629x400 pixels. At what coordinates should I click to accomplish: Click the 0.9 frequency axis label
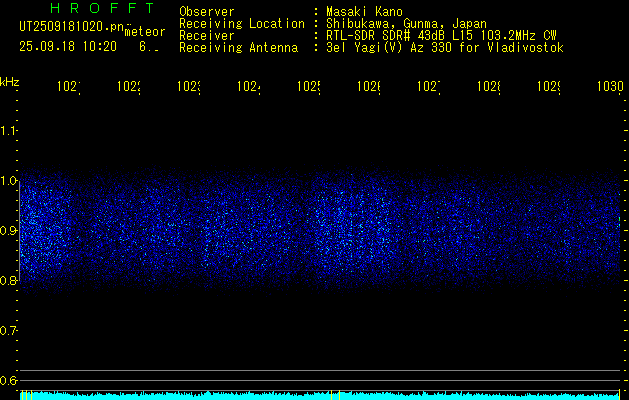(x=8, y=231)
